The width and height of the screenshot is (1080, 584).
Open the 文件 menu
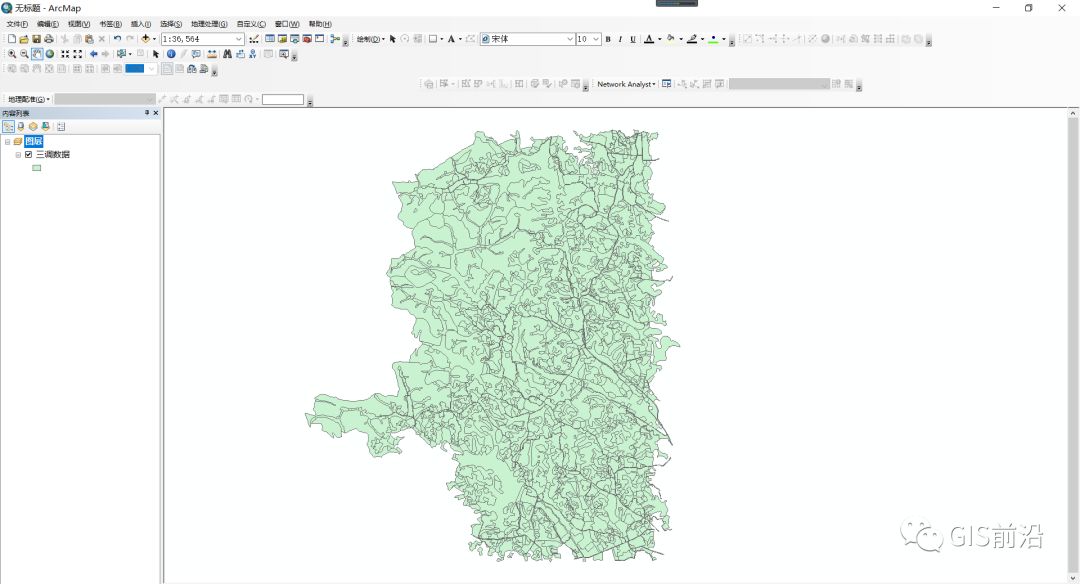(x=17, y=24)
